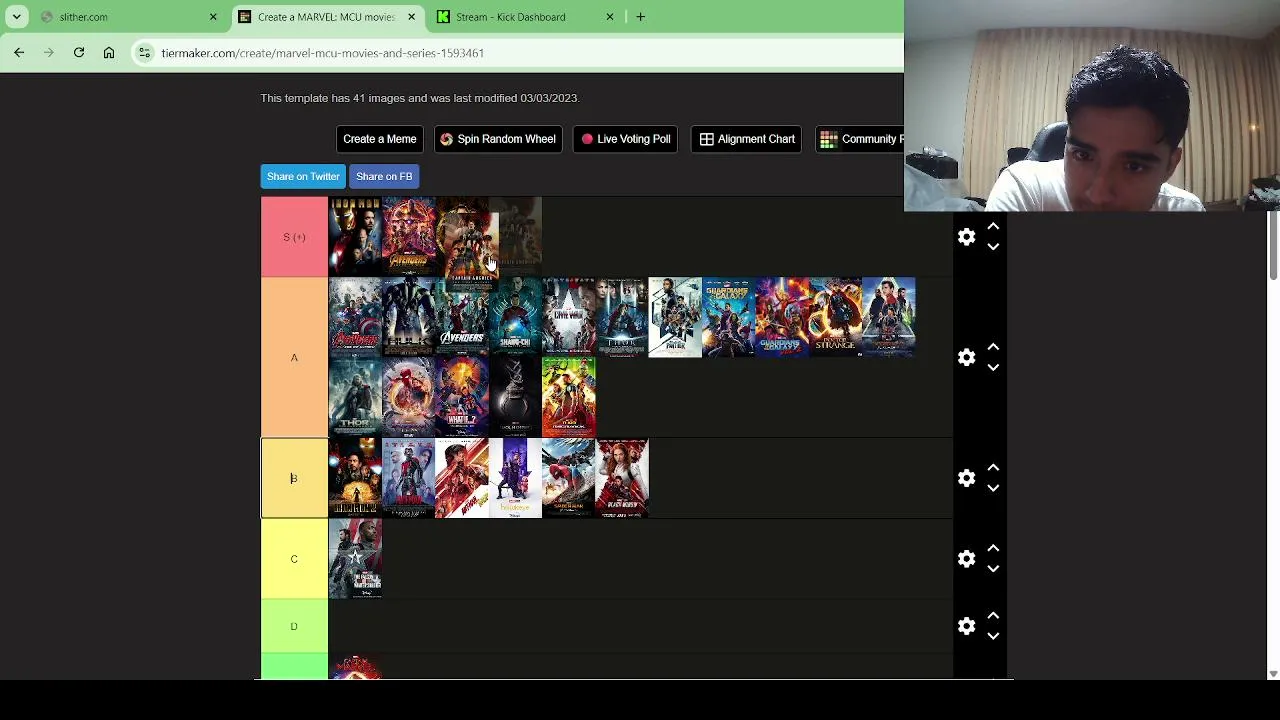View site information icon in address bar
Viewport: 1280px width, 720px height.
tap(145, 53)
